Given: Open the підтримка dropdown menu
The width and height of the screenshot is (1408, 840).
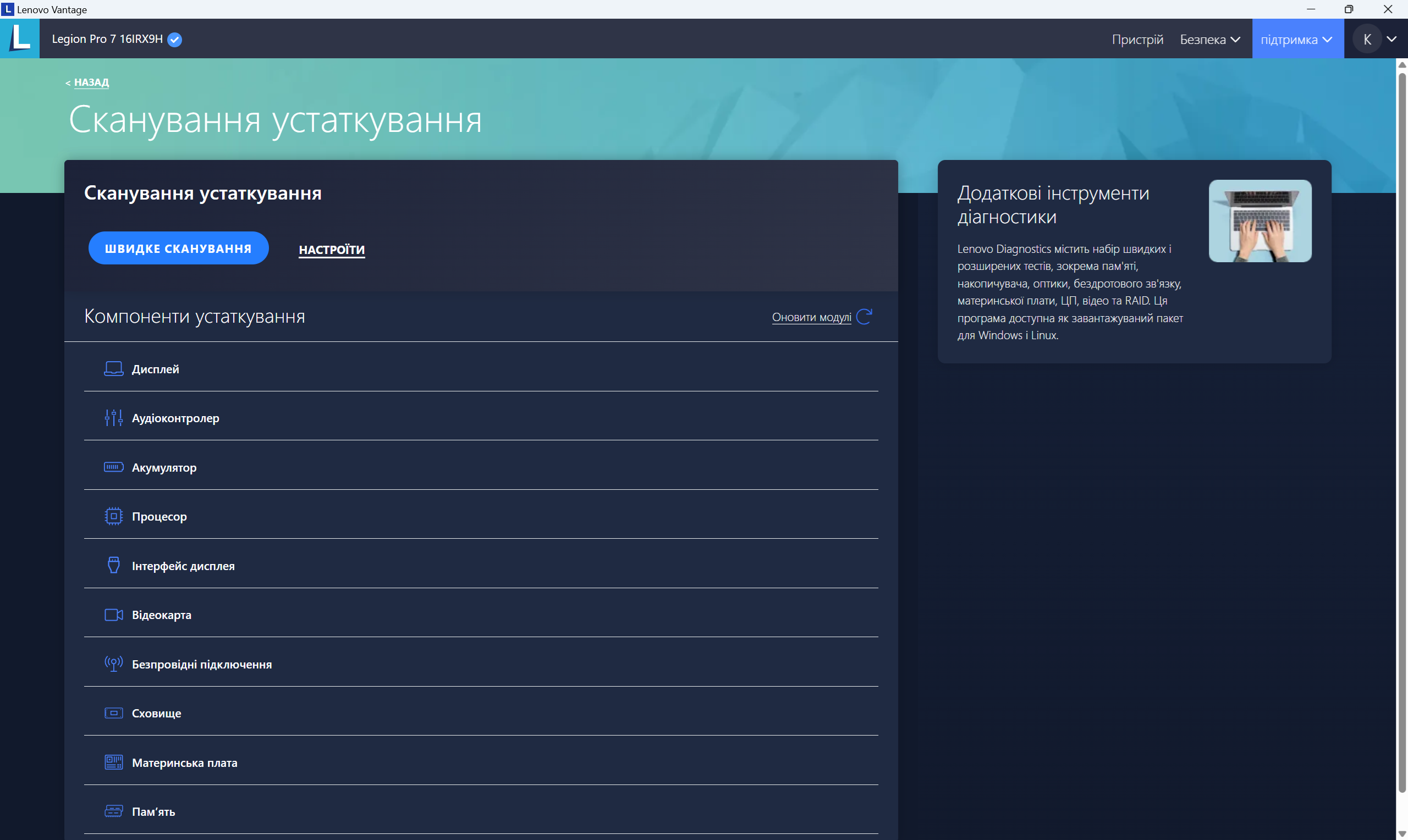Looking at the screenshot, I should pos(1297,39).
